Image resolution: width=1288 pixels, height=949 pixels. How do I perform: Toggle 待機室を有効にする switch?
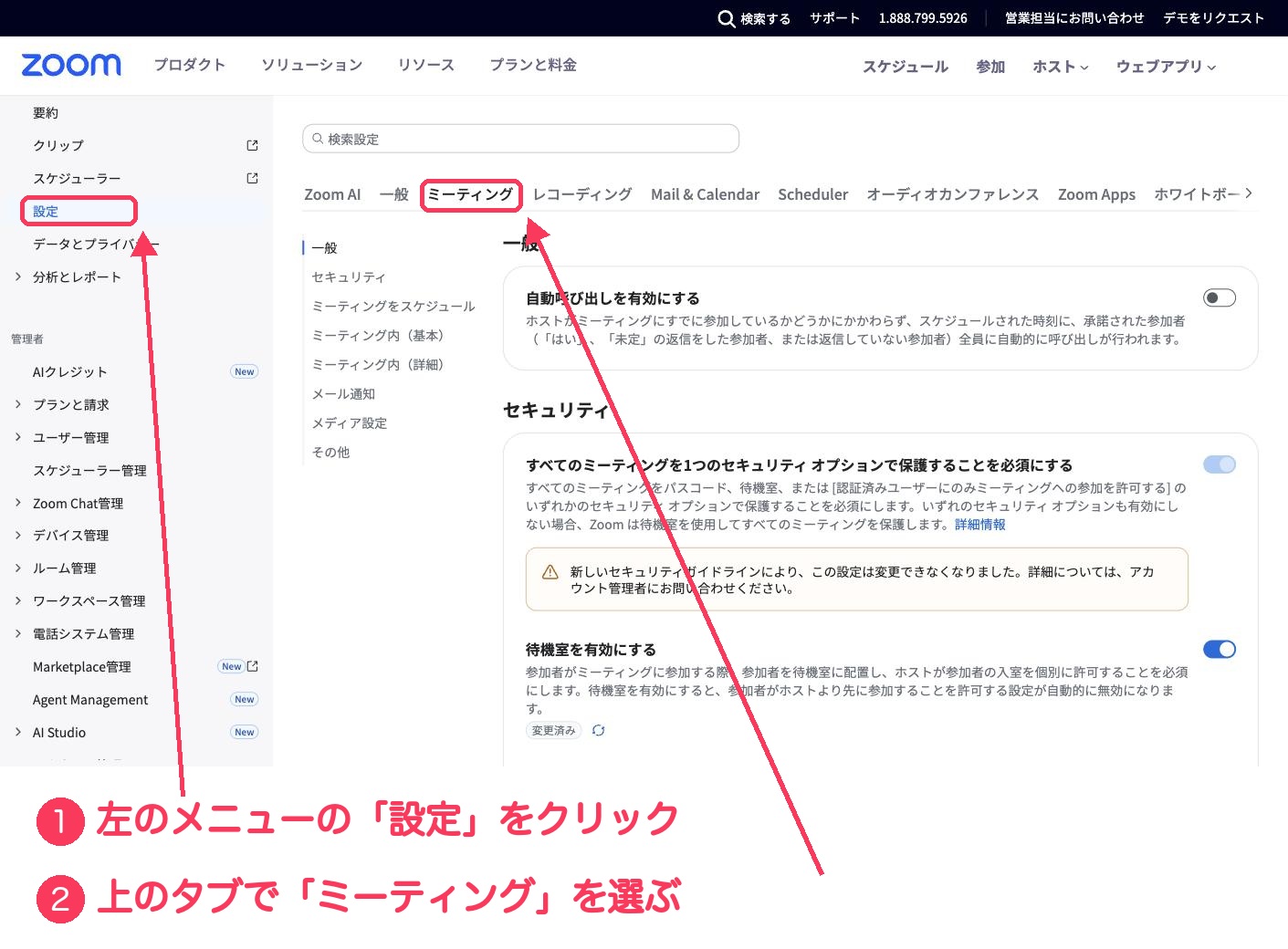pyautogui.click(x=1220, y=649)
